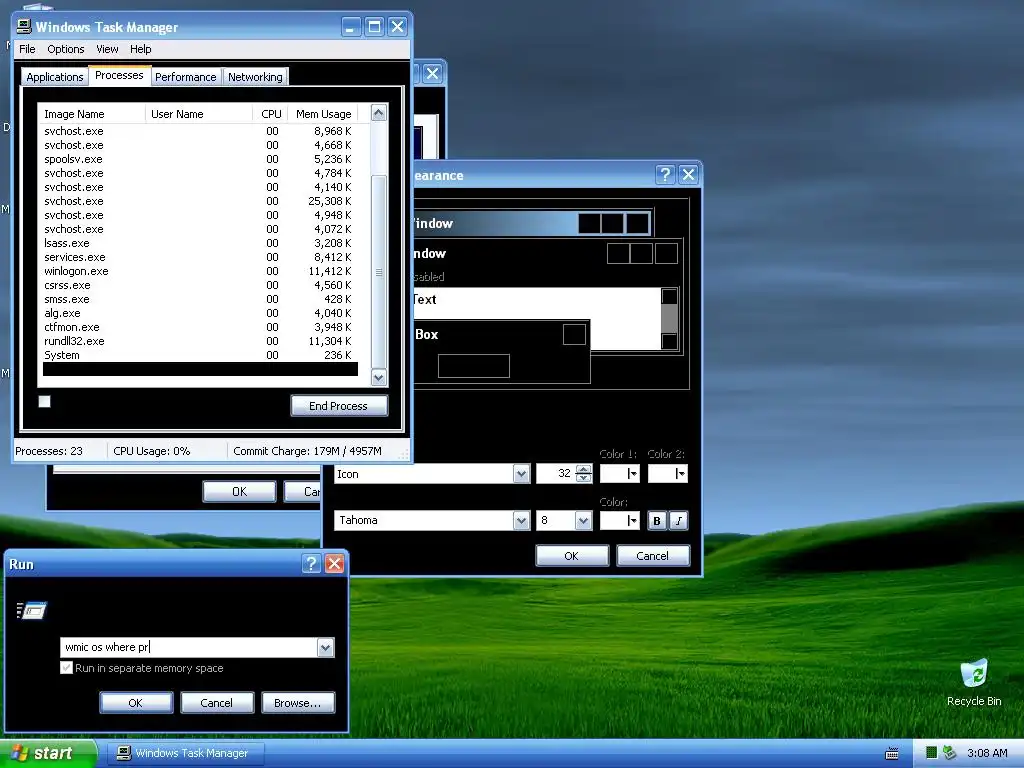Sort by Image Name column header
The width and height of the screenshot is (1024, 768).
92,114
